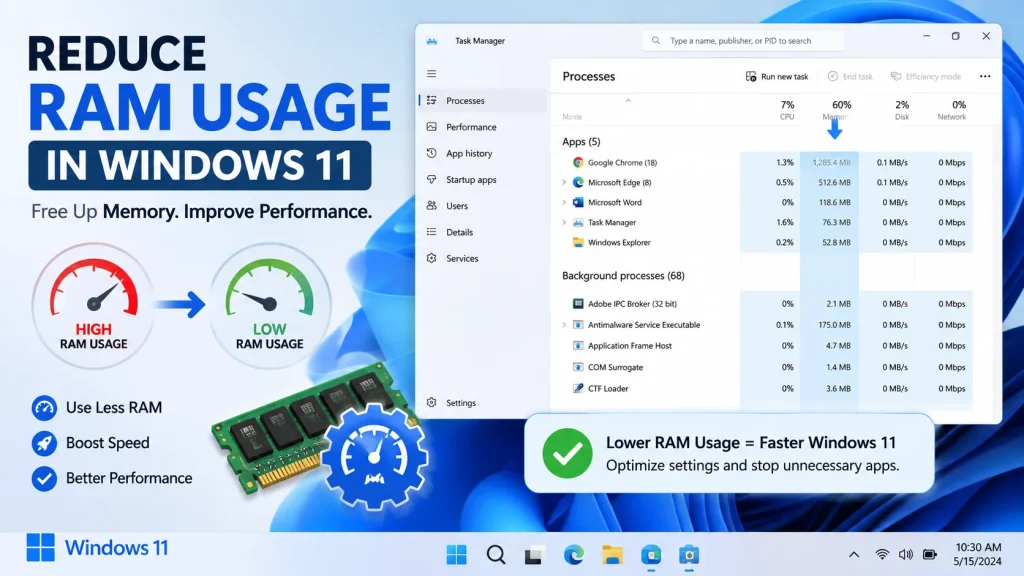
Task: Click the Performance monitor icon
Action: coord(432,127)
